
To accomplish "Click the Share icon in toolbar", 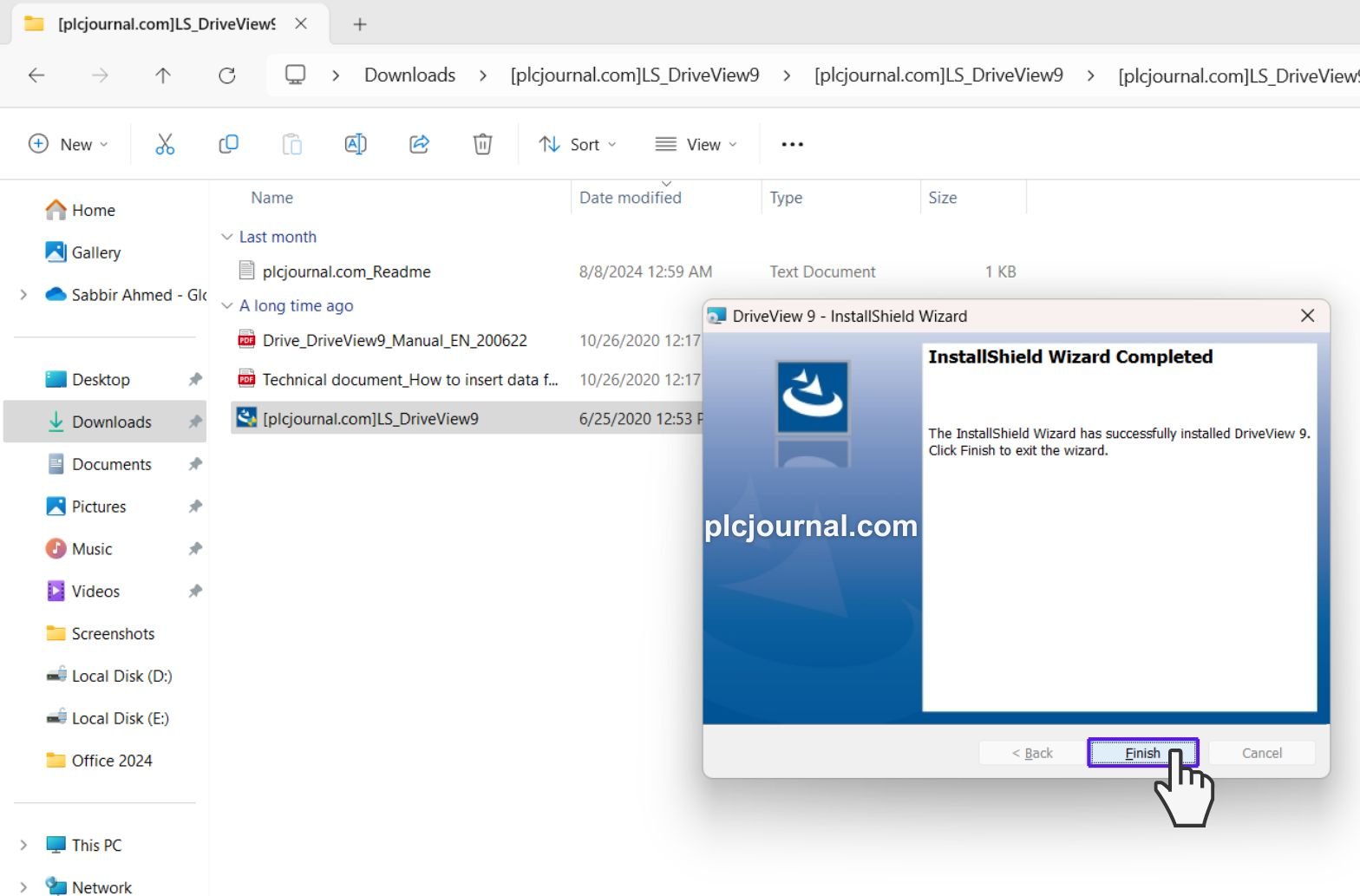I will (x=420, y=144).
